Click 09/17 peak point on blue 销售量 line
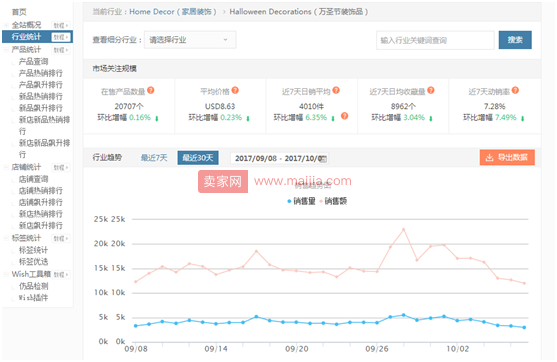Viewport: 557px width, 362px height. pyautogui.click(x=256, y=316)
